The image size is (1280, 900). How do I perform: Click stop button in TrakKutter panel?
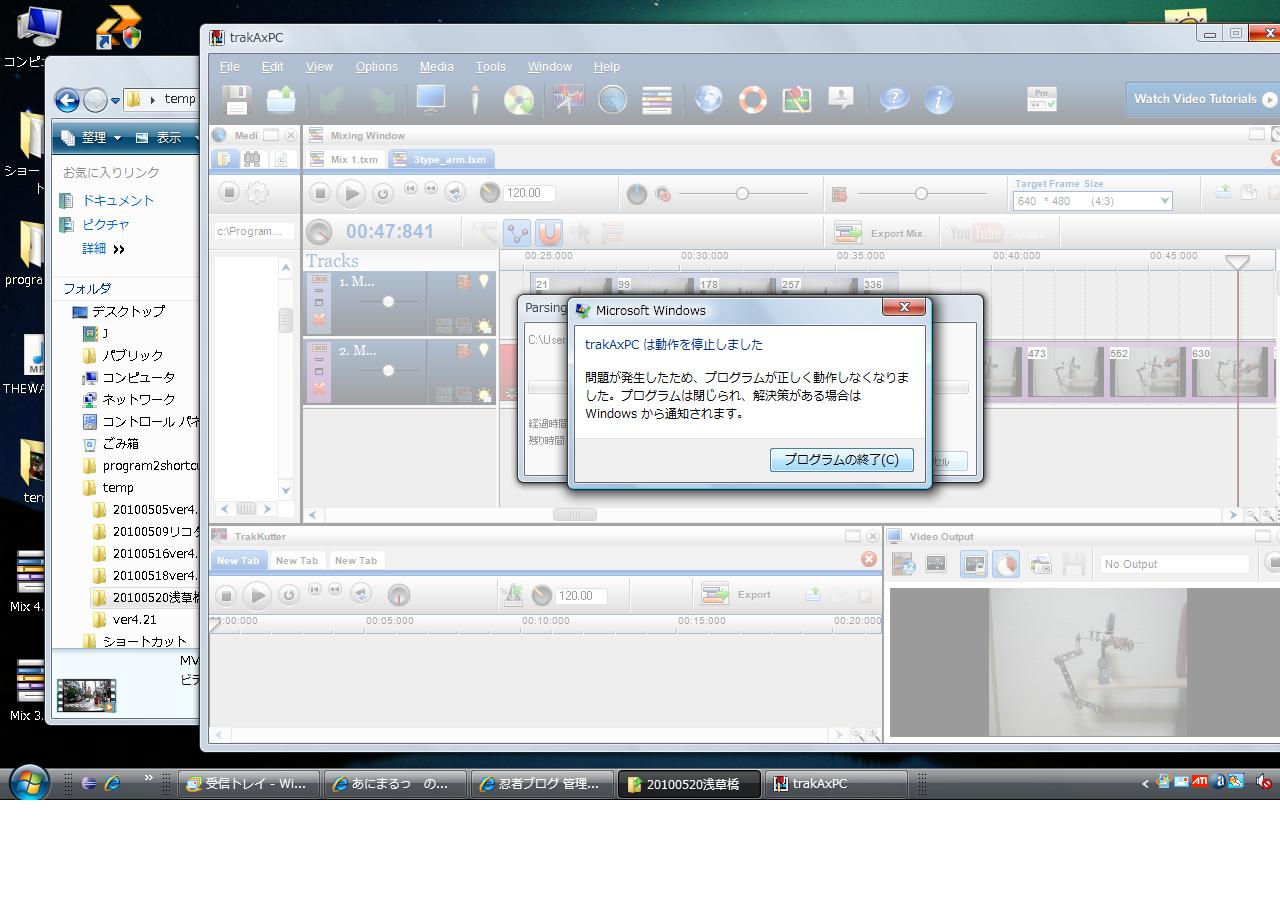click(x=226, y=595)
